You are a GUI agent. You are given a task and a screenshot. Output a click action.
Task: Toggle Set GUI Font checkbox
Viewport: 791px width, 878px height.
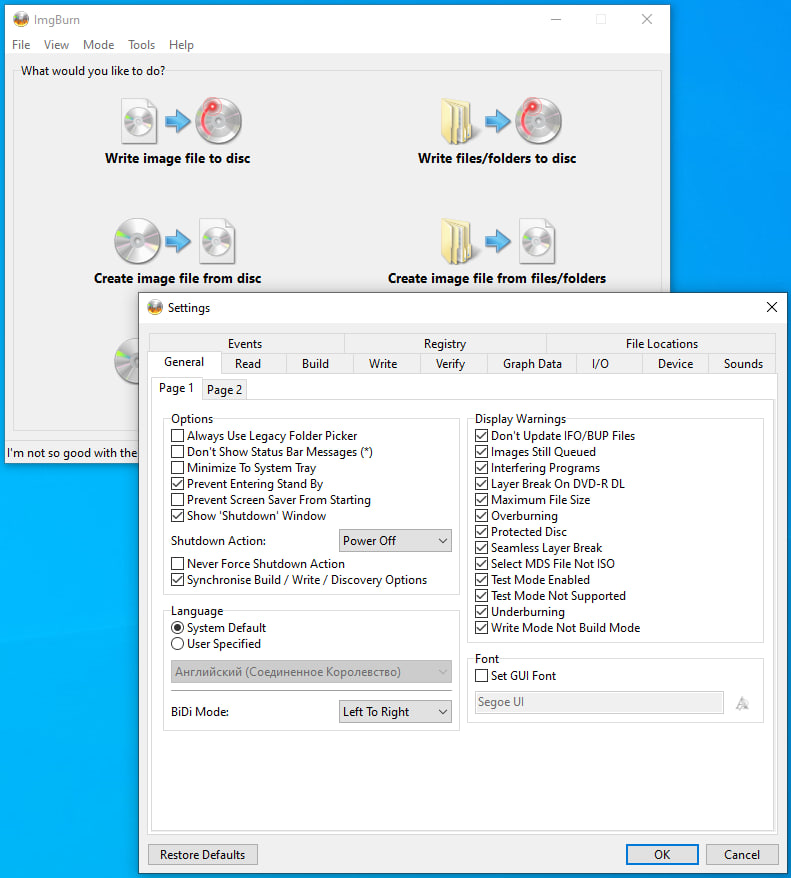pos(481,676)
